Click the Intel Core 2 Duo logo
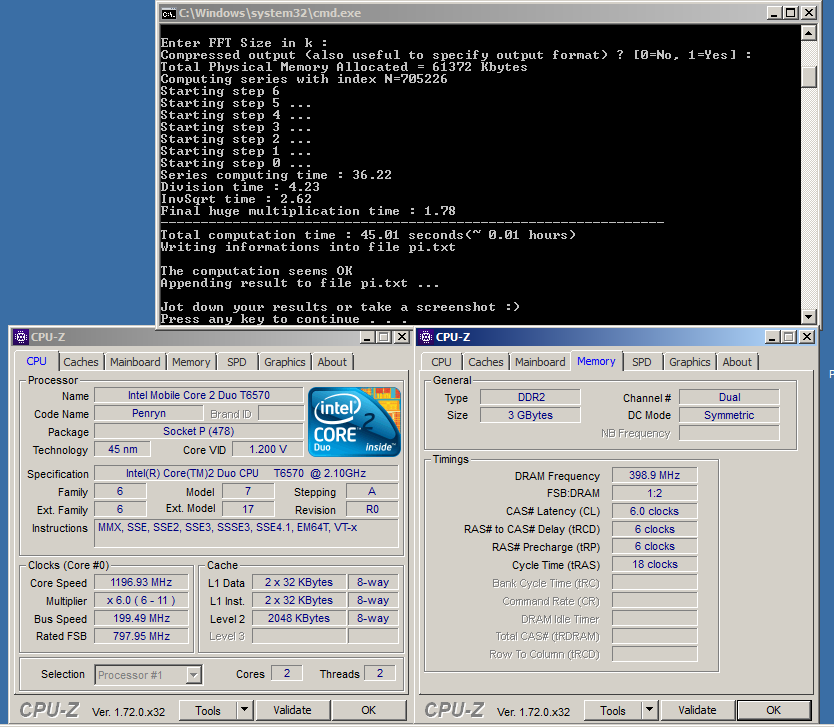The width and height of the screenshot is (834, 727). 354,422
